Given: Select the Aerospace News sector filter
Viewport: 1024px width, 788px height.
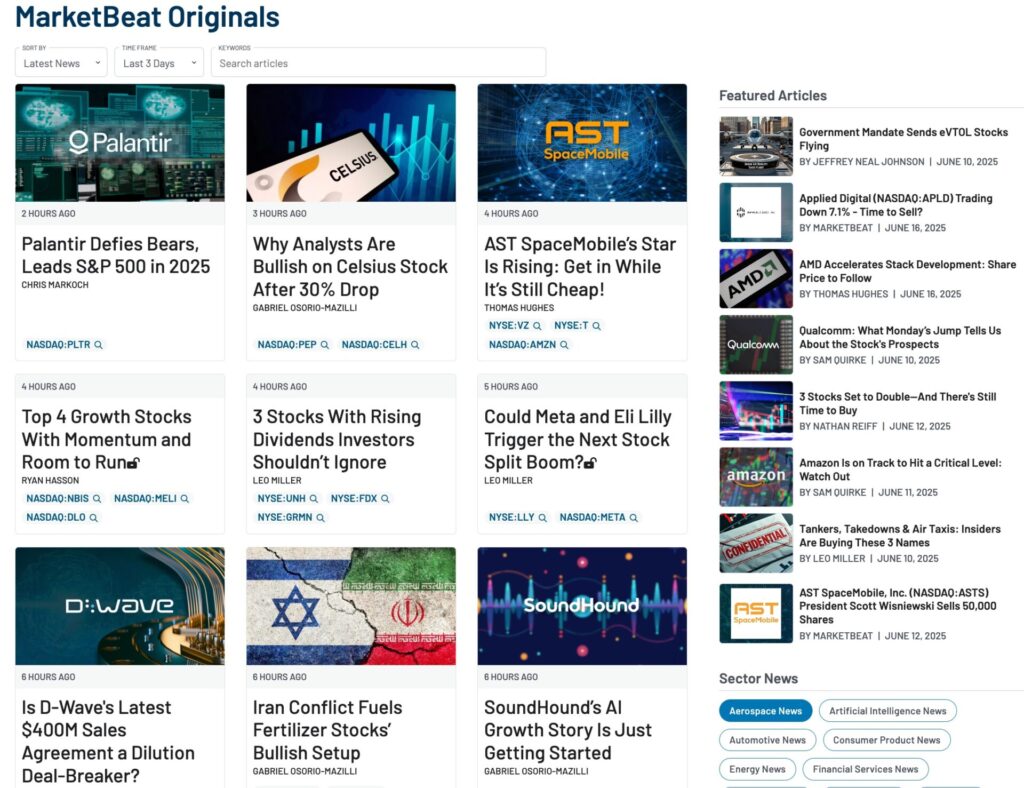Looking at the screenshot, I should (x=765, y=711).
